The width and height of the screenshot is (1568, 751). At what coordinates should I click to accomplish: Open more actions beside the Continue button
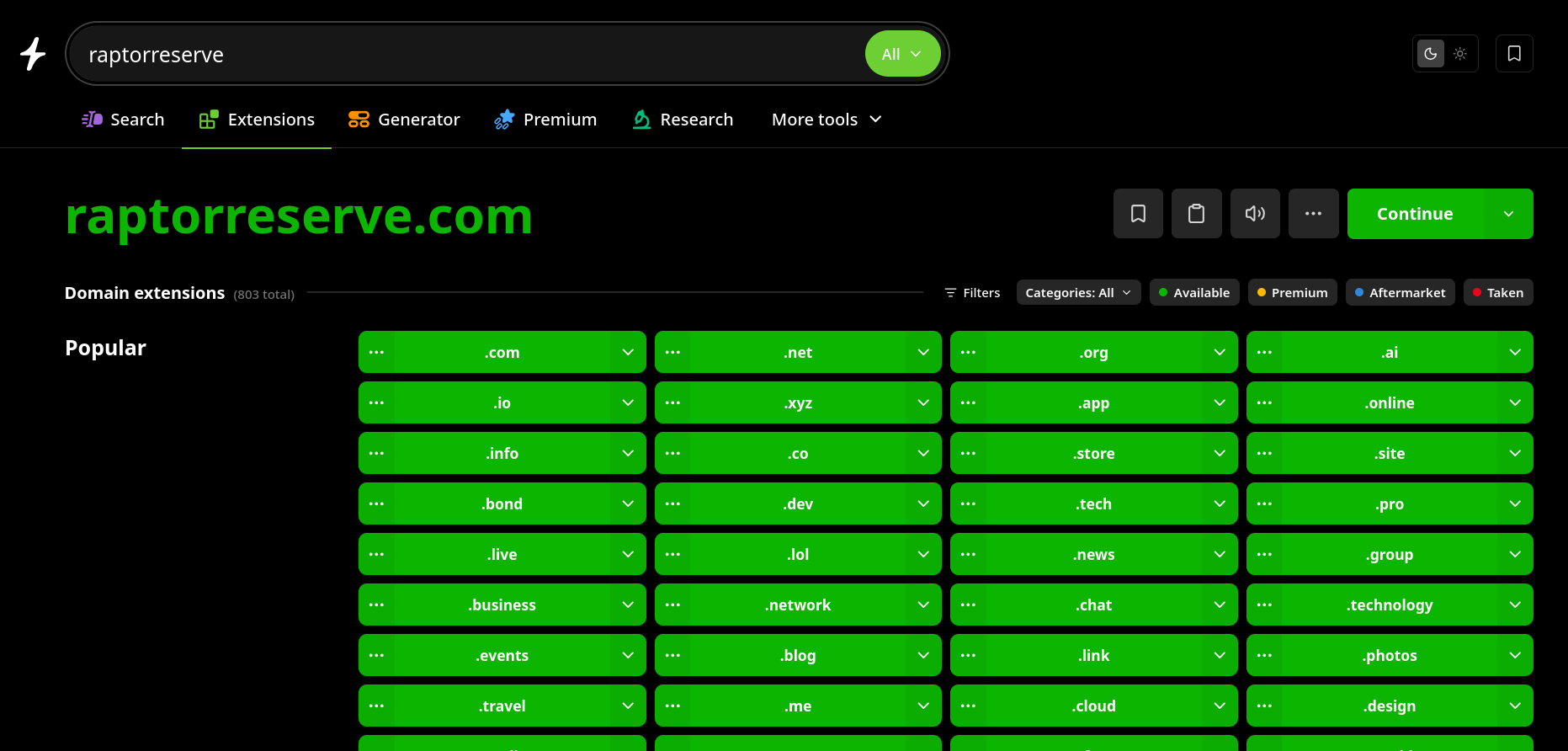click(x=1313, y=214)
